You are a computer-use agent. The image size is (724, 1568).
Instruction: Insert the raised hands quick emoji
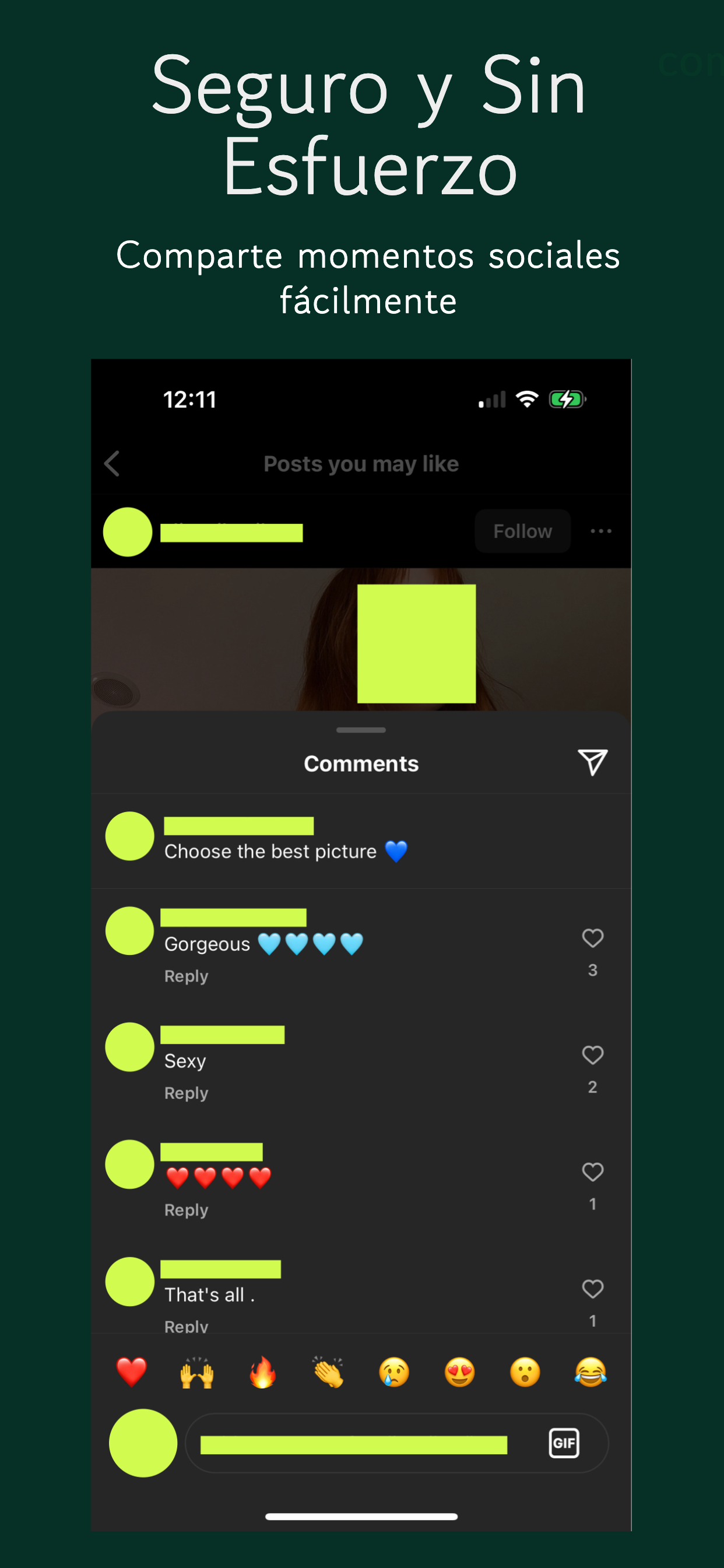click(197, 1373)
